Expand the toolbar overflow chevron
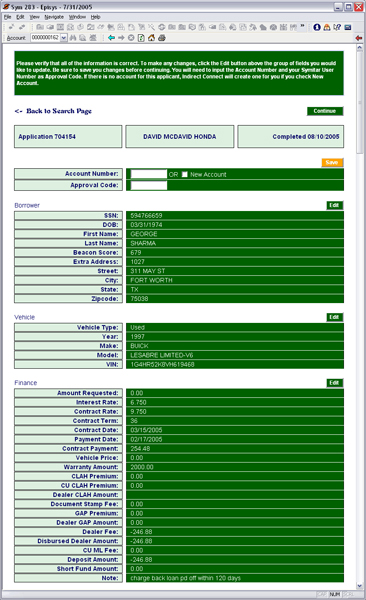Screen dimensions: 366x600 (x=302, y=26)
